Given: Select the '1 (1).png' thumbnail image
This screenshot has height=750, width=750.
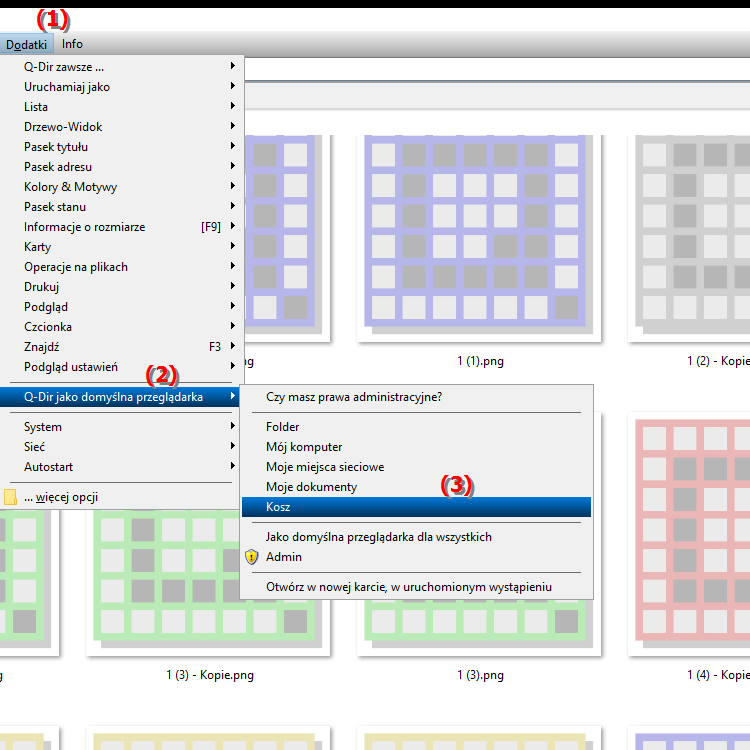Looking at the screenshot, I should (x=479, y=238).
